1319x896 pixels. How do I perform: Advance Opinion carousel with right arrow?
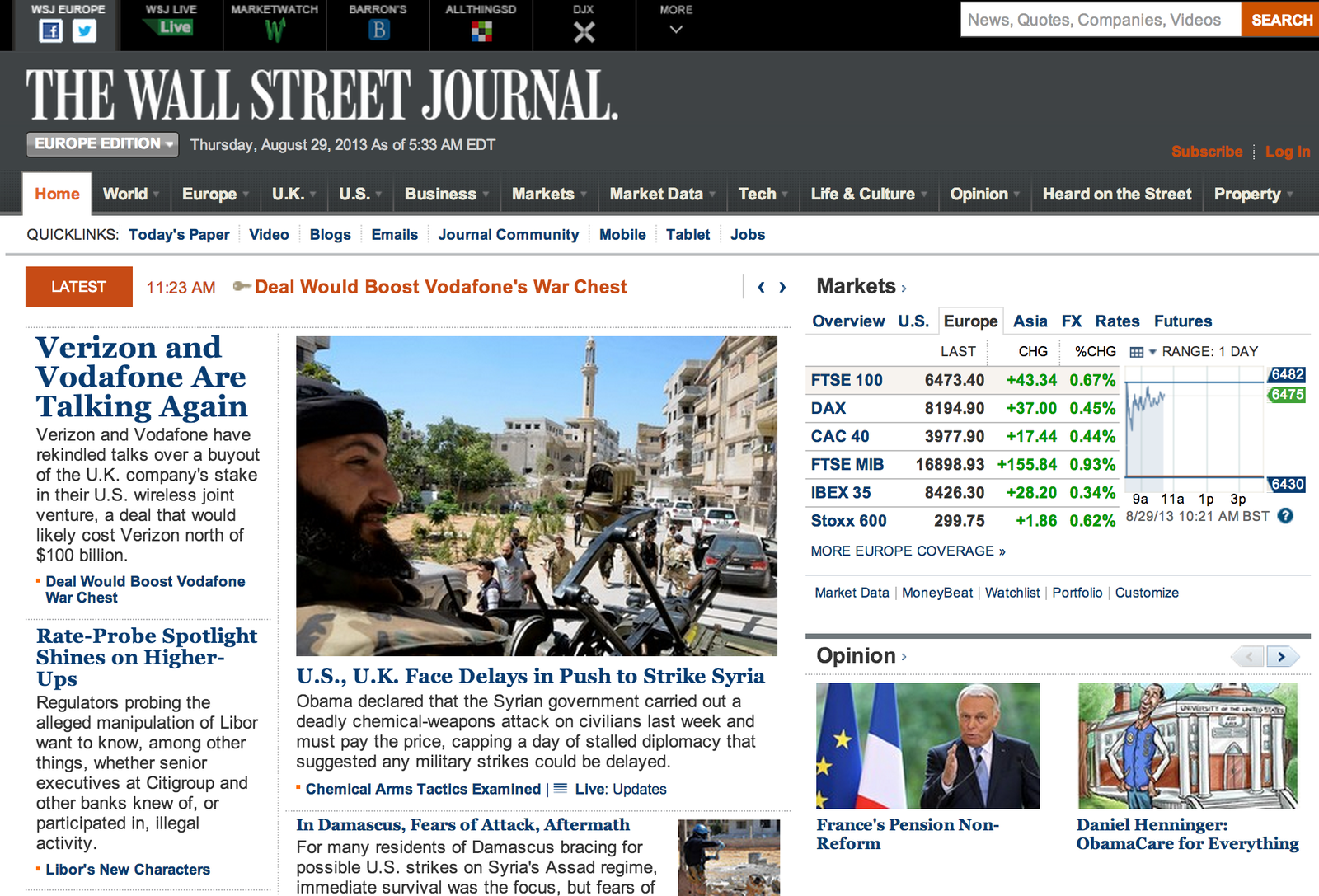coord(1282,657)
